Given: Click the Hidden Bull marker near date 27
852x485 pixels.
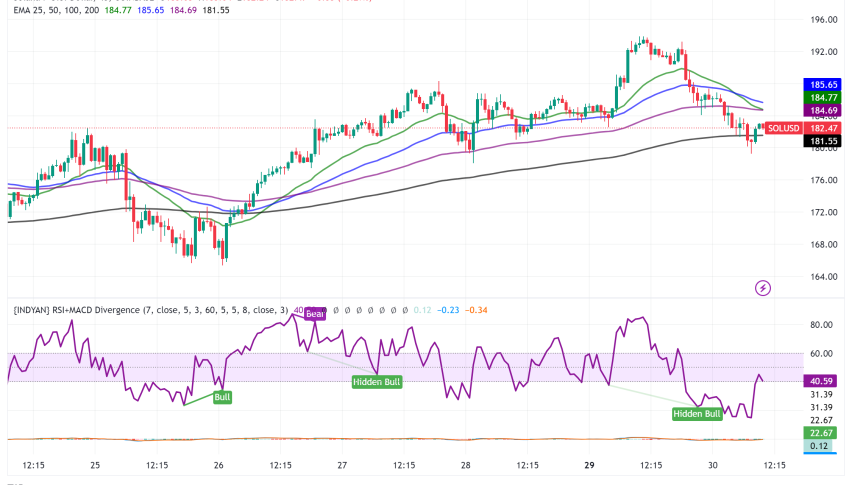Looking at the screenshot, I should tap(376, 382).
